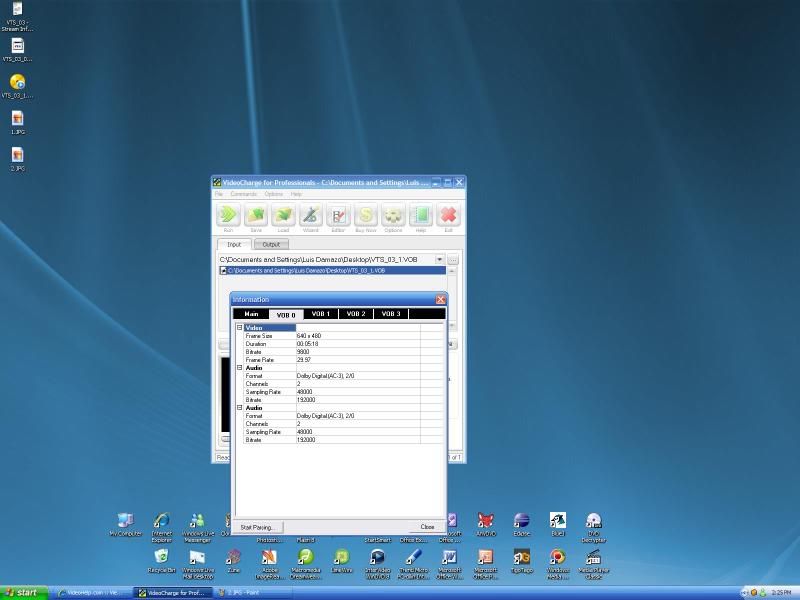Select the Media Player Classic desktop icon

tap(593, 564)
